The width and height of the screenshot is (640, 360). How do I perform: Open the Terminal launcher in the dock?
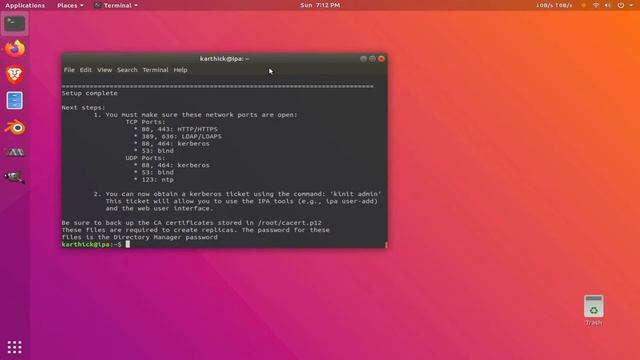click(15, 24)
